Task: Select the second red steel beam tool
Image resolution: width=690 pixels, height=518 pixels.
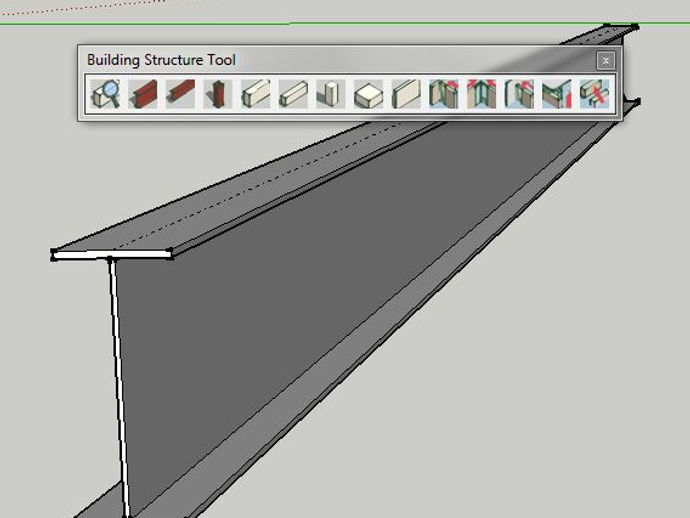Action: [180, 94]
